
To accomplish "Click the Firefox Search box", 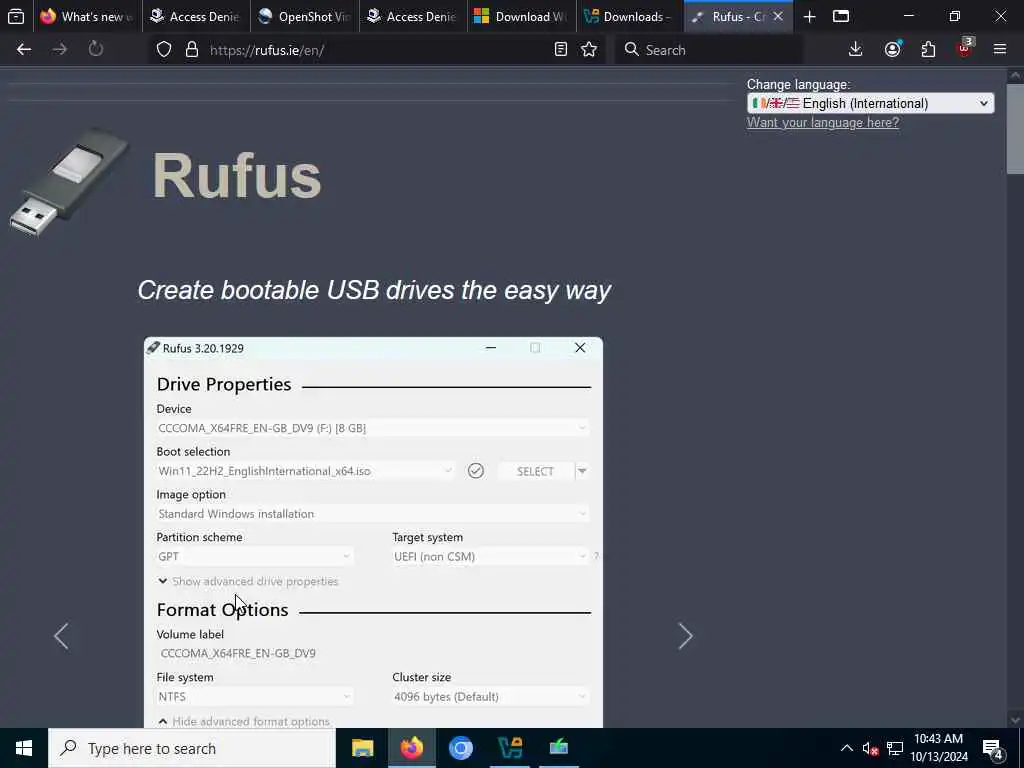I will (709, 50).
